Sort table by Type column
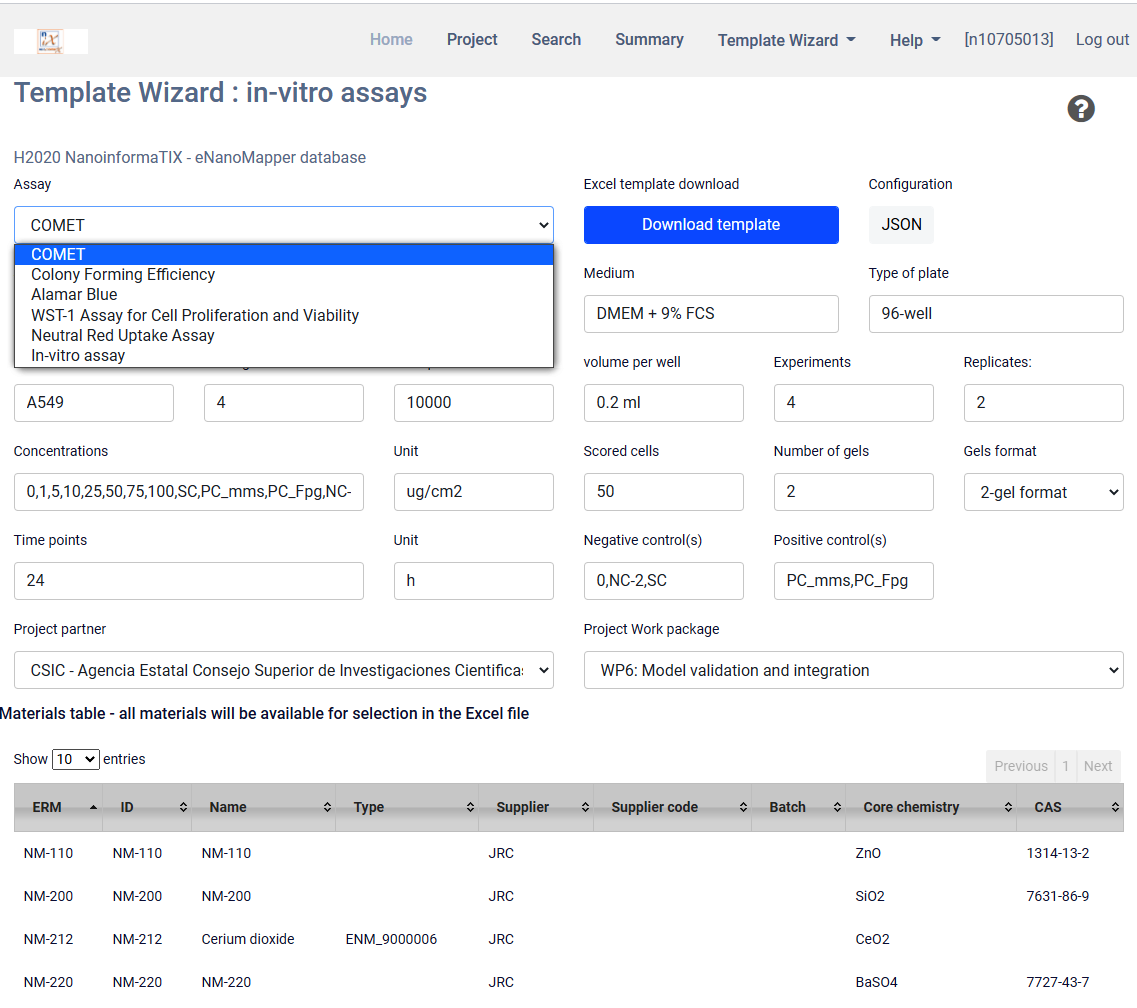Image resolution: width=1137 pixels, height=1008 pixels. 404,807
